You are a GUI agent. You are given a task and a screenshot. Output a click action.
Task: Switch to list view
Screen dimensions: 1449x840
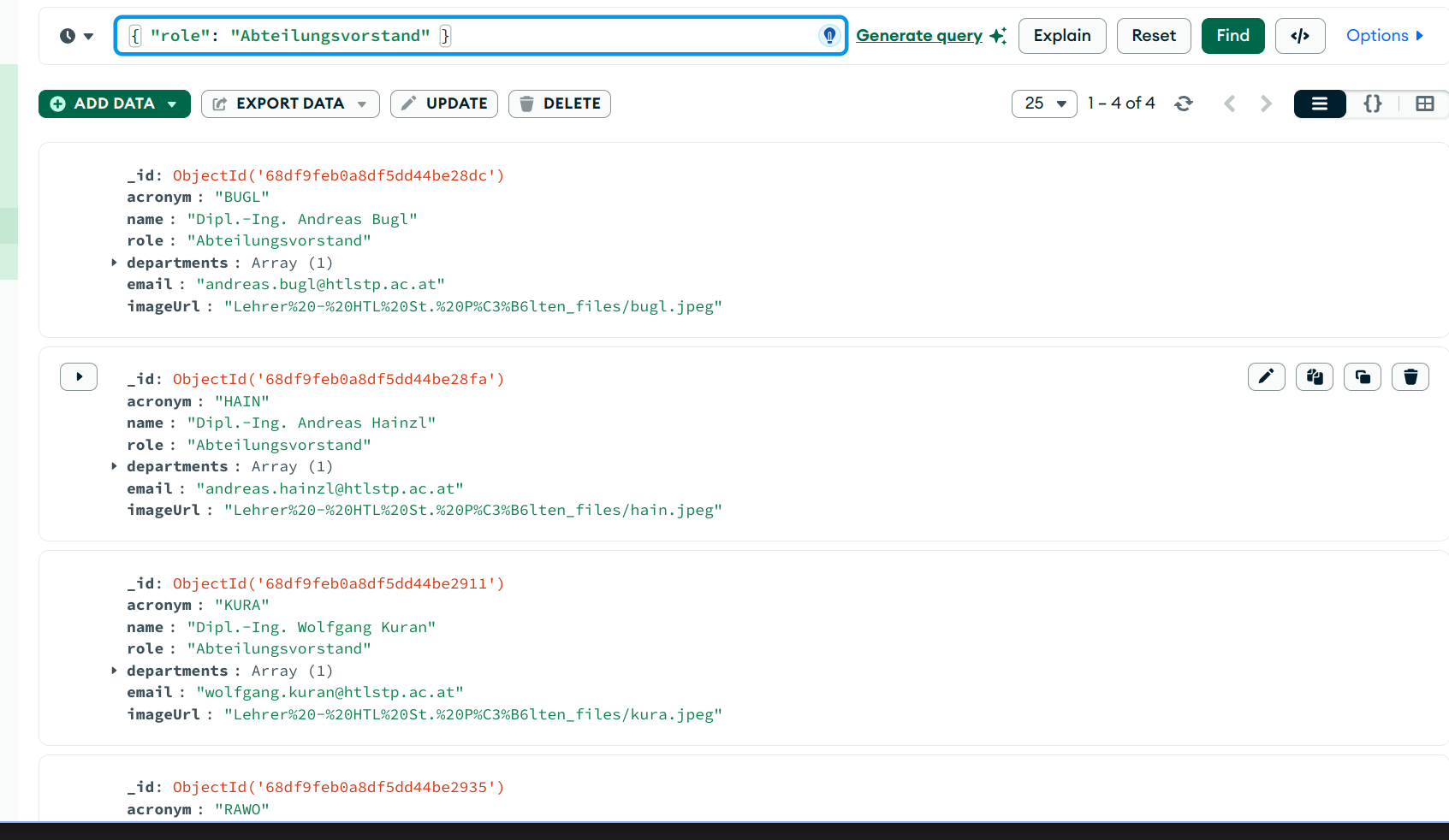(x=1319, y=104)
